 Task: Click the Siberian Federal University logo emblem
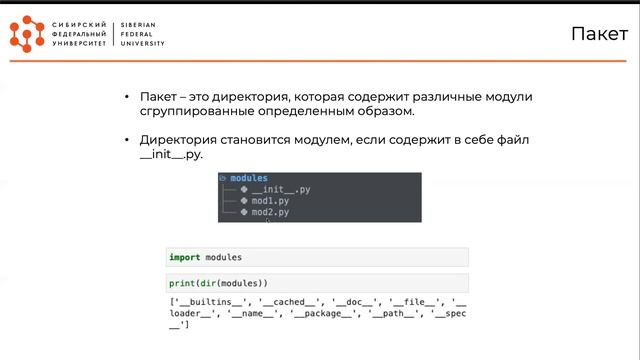pos(27,34)
